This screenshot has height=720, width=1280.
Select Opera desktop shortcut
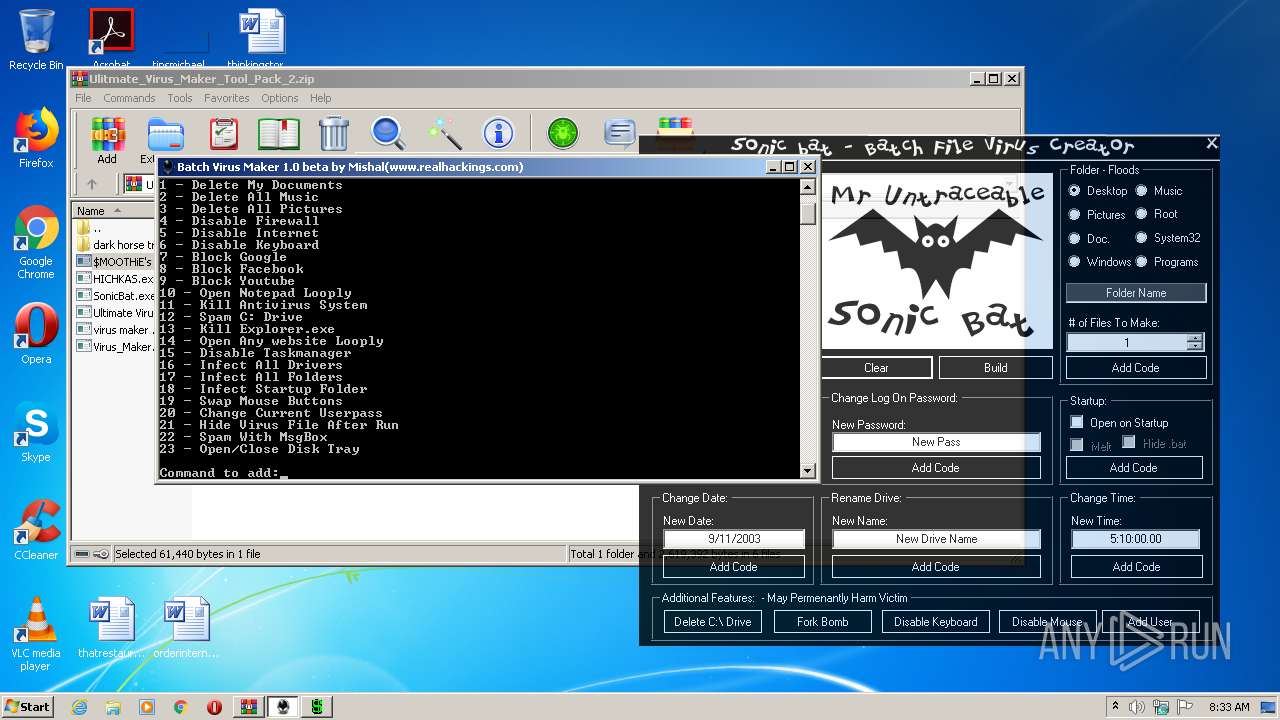pos(36,334)
